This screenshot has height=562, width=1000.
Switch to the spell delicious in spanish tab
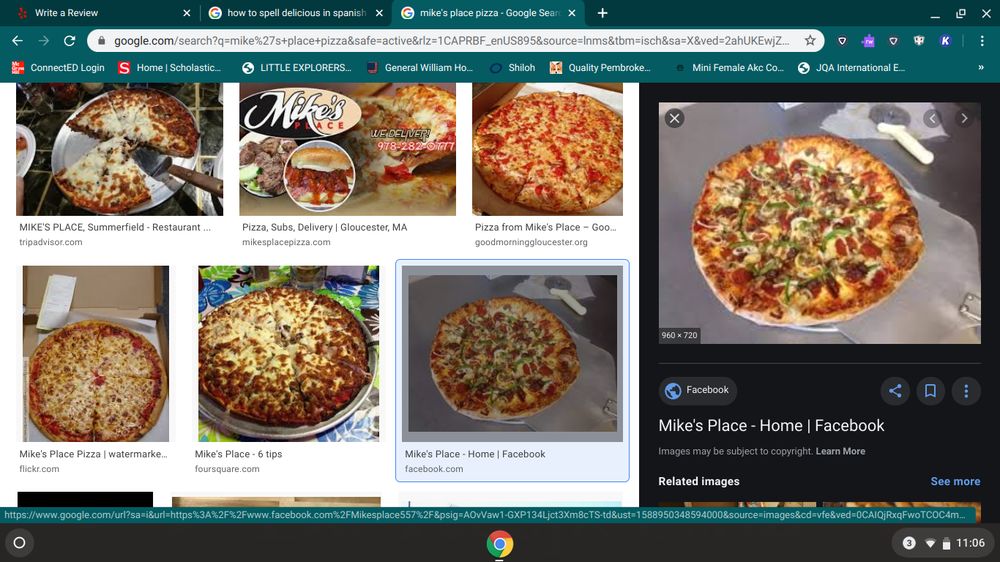point(290,13)
